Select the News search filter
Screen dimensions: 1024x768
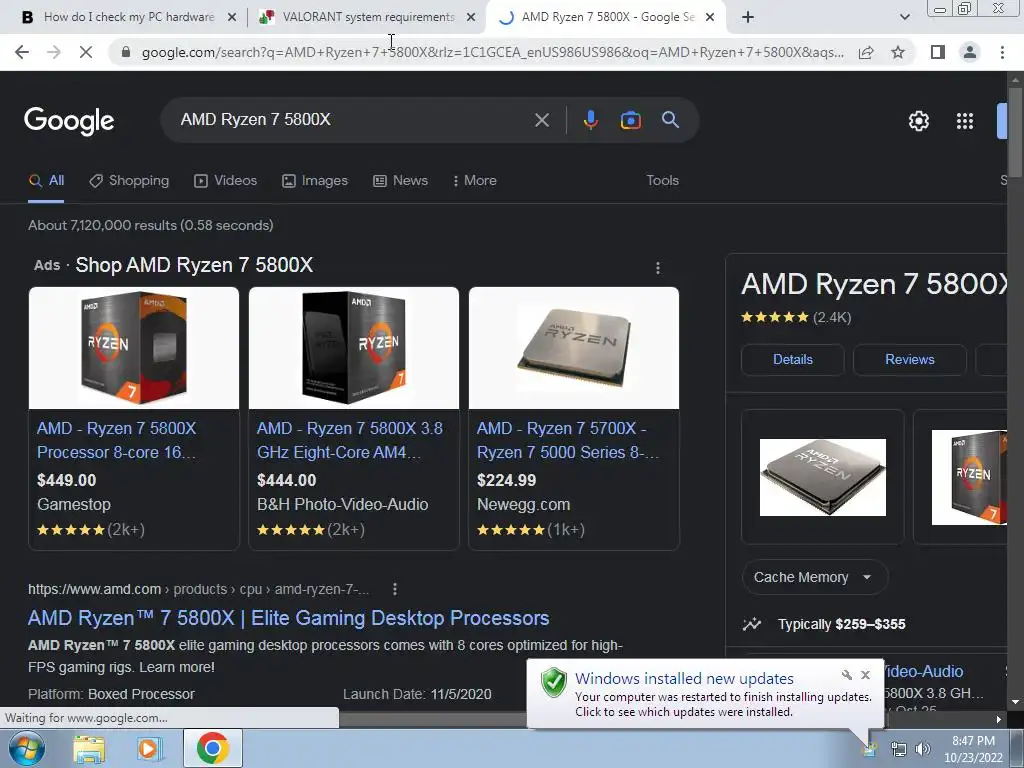[x=400, y=181]
